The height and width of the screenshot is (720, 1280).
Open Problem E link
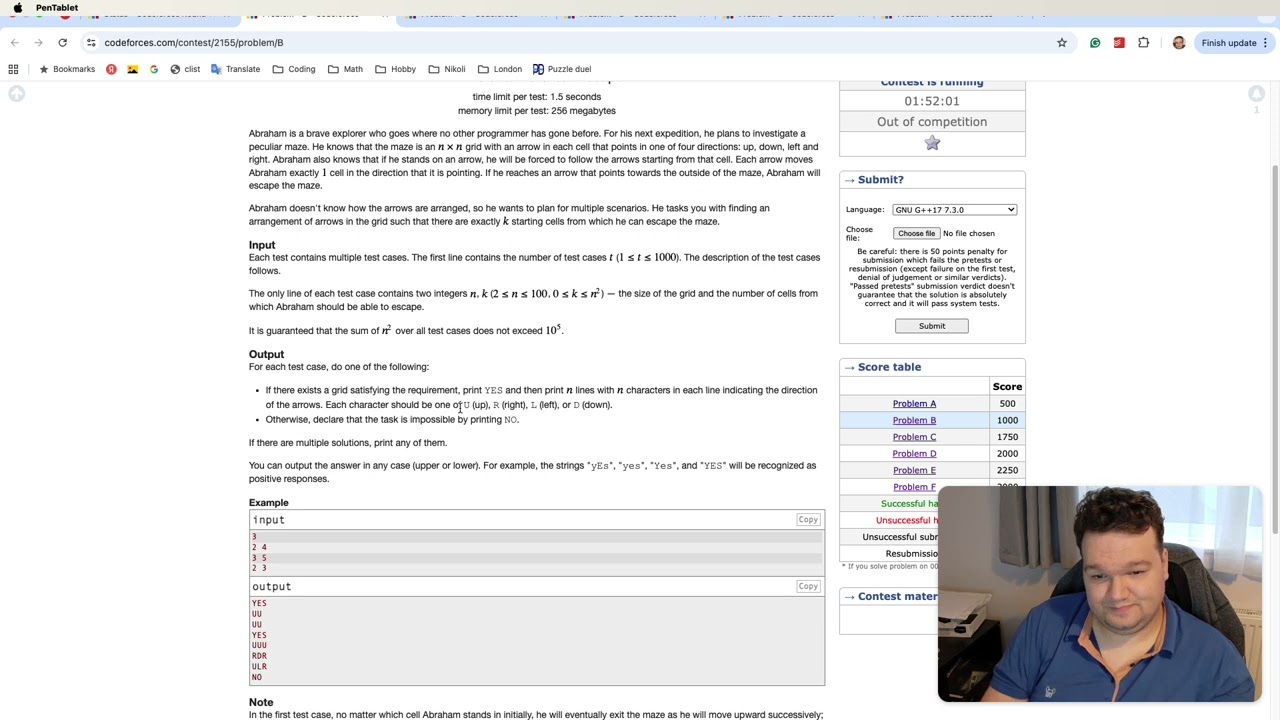point(914,470)
